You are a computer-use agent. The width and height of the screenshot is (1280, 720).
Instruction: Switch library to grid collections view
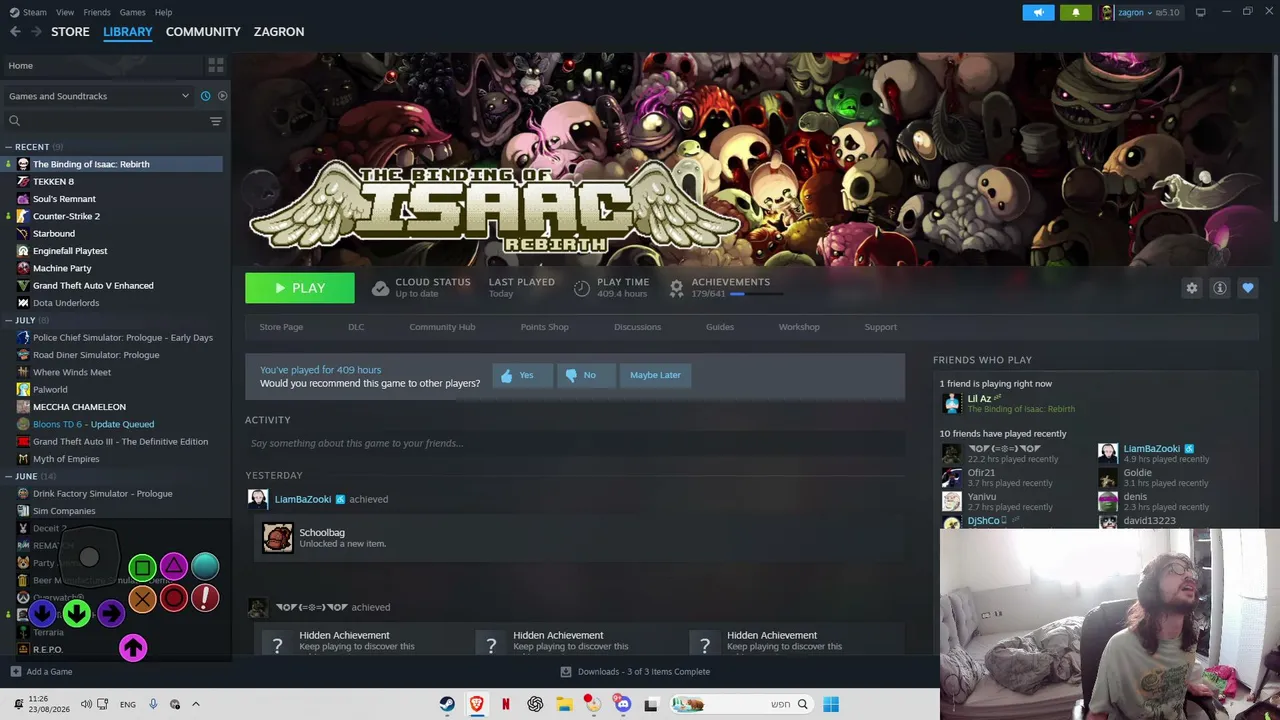216,65
